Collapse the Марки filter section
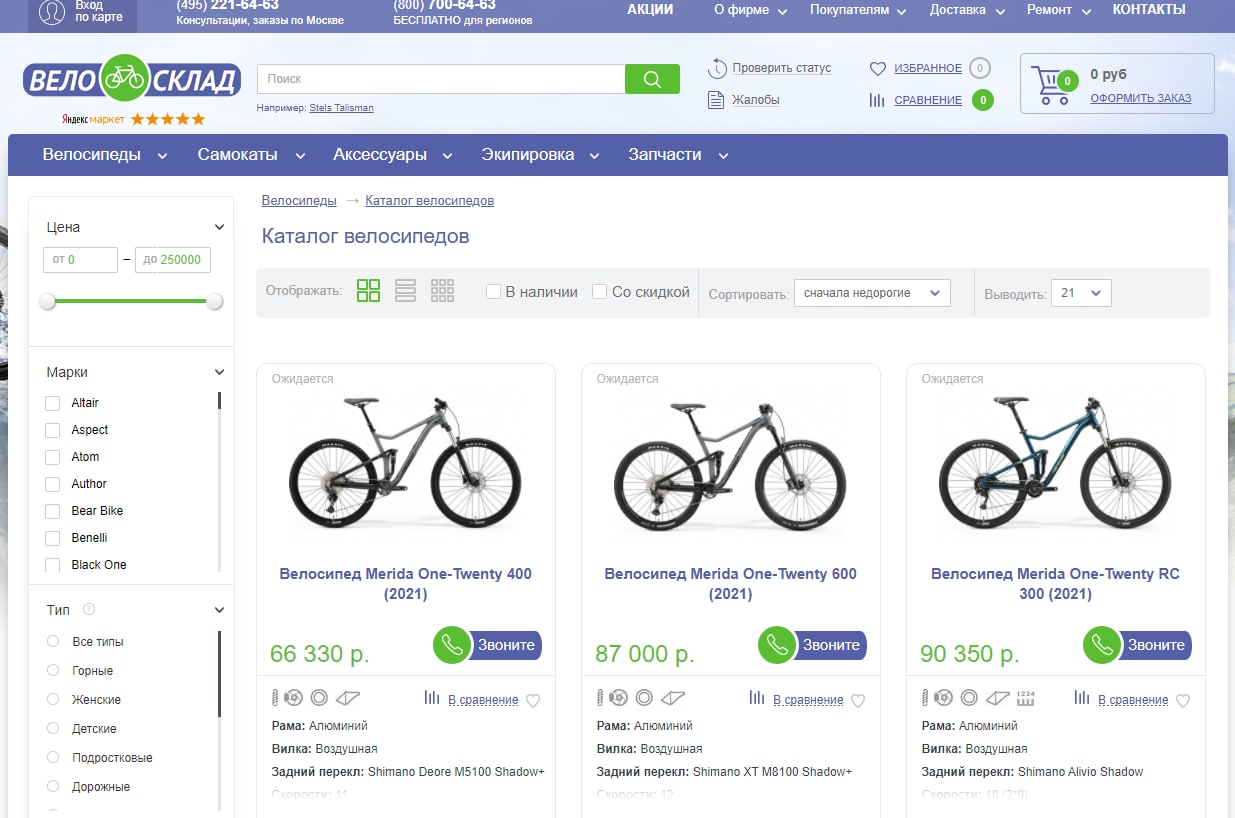 click(x=220, y=372)
